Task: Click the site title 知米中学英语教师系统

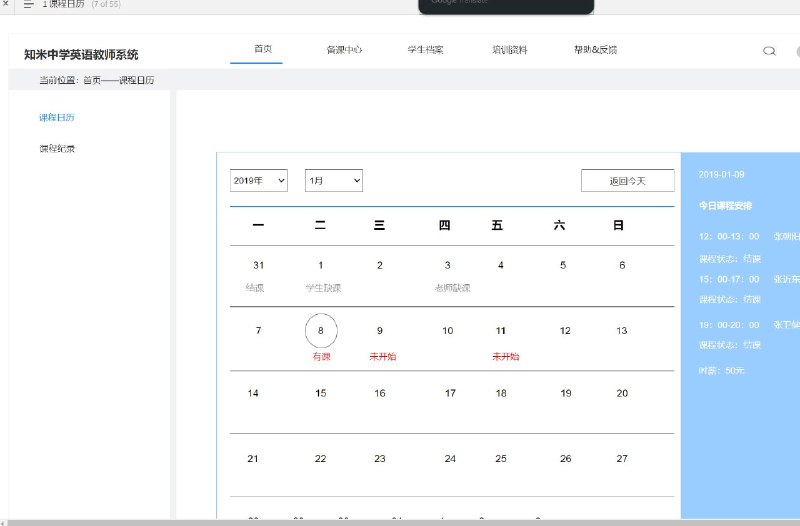Action: click(x=81, y=55)
